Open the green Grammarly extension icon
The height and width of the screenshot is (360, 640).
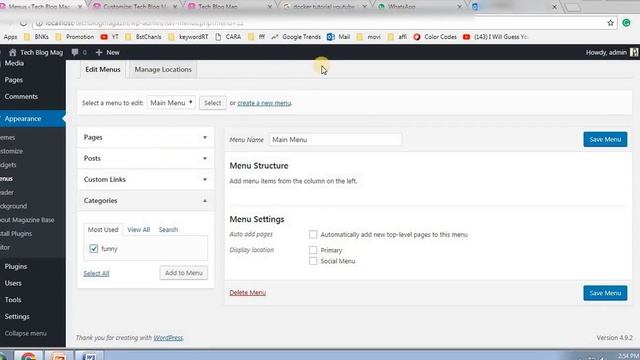(626, 23)
